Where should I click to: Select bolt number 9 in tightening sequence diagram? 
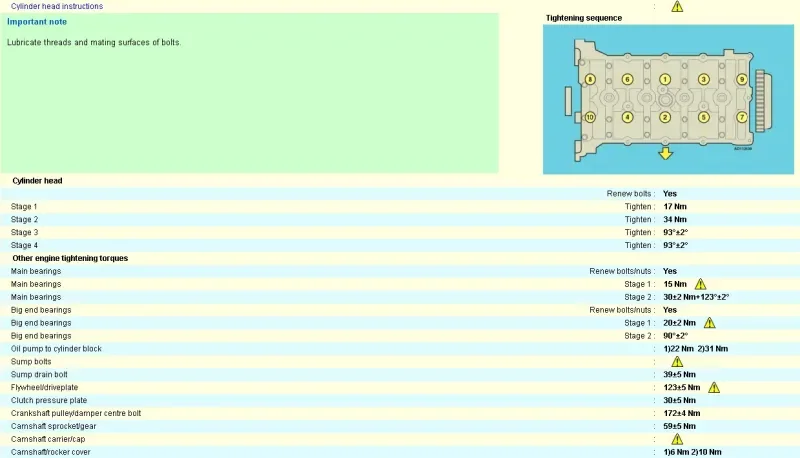[741, 79]
